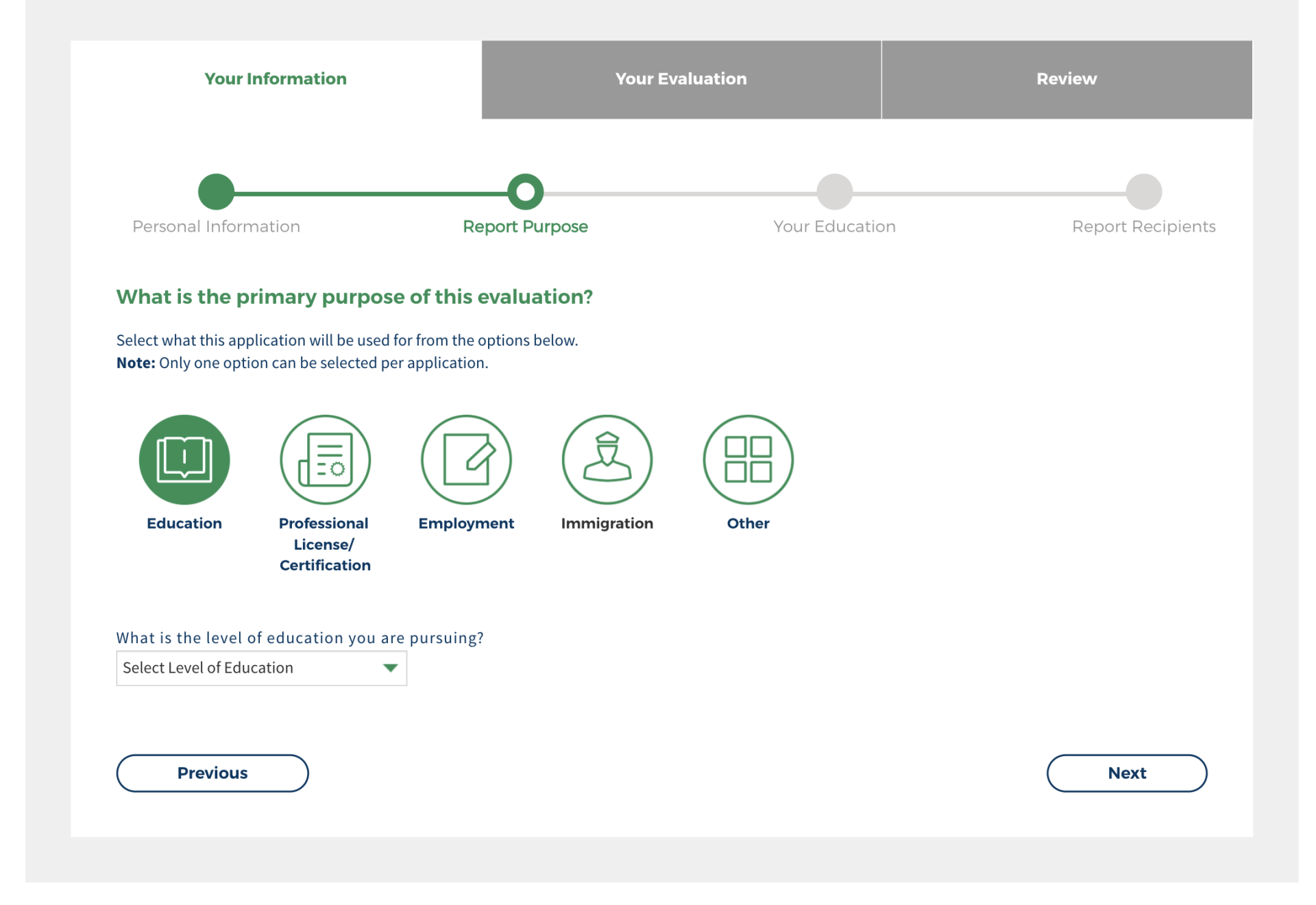Click the green progress line segment

(370, 194)
